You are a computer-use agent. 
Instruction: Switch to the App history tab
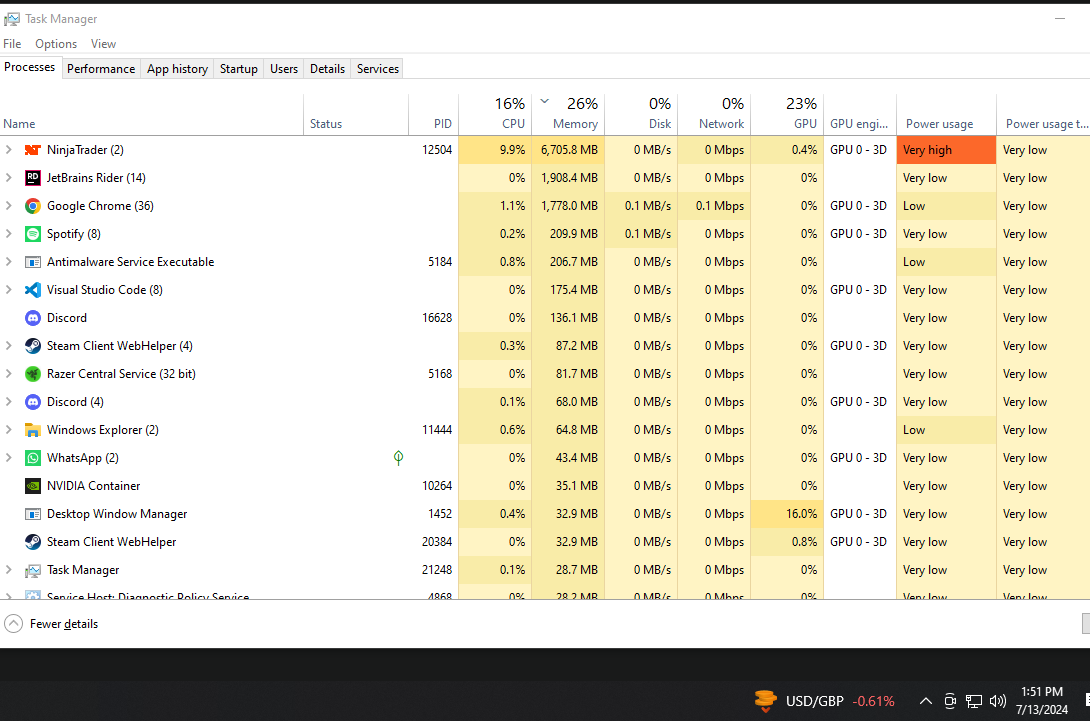point(177,69)
